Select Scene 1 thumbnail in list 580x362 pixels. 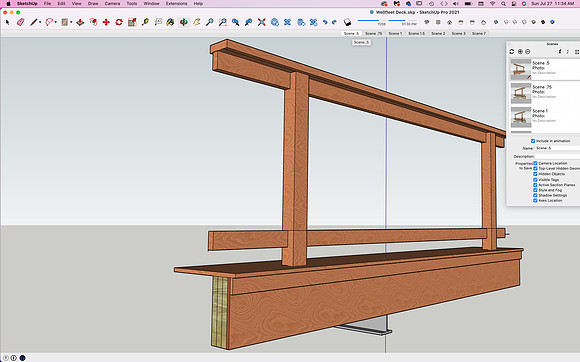pos(521,117)
